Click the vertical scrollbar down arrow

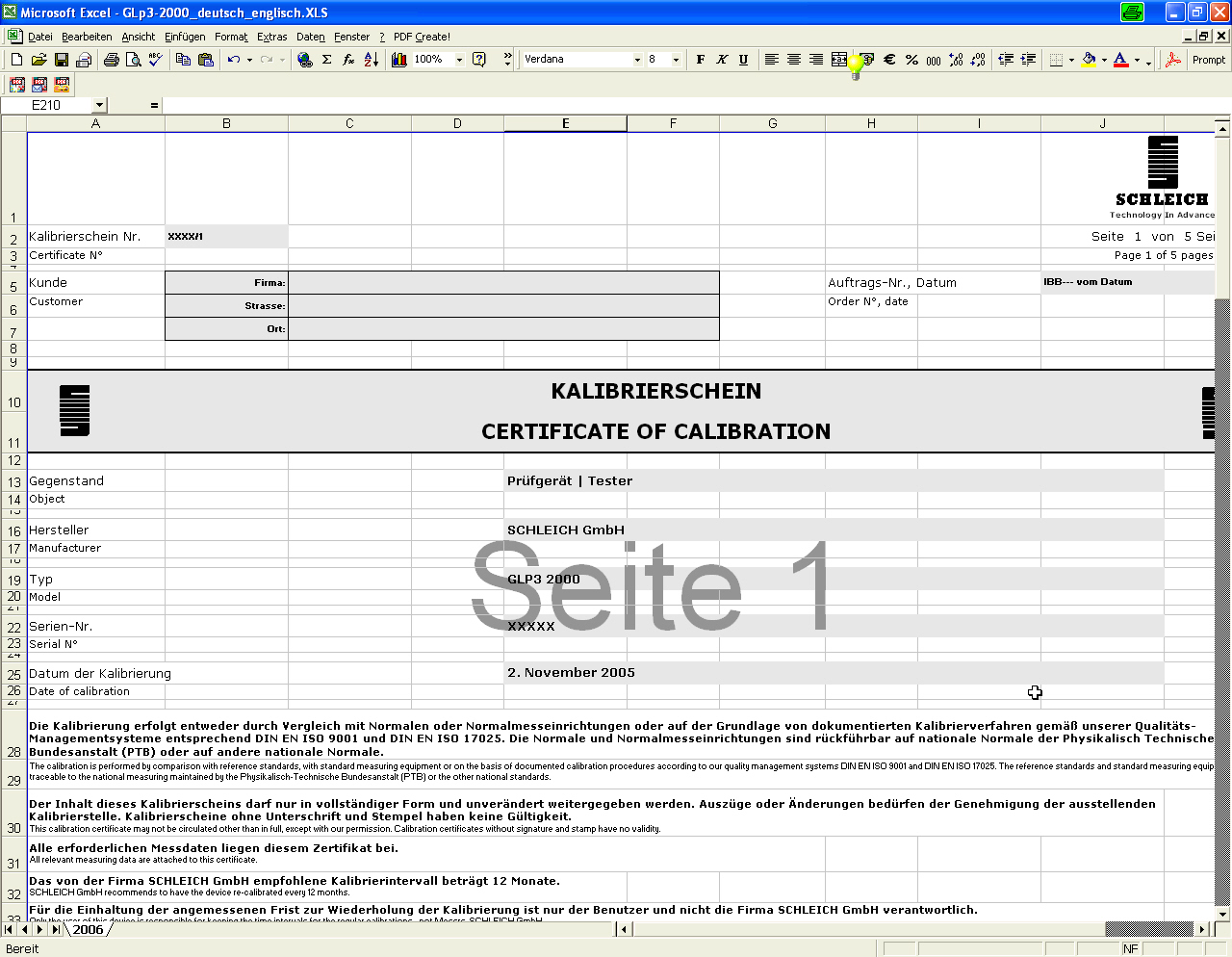(x=1222, y=914)
